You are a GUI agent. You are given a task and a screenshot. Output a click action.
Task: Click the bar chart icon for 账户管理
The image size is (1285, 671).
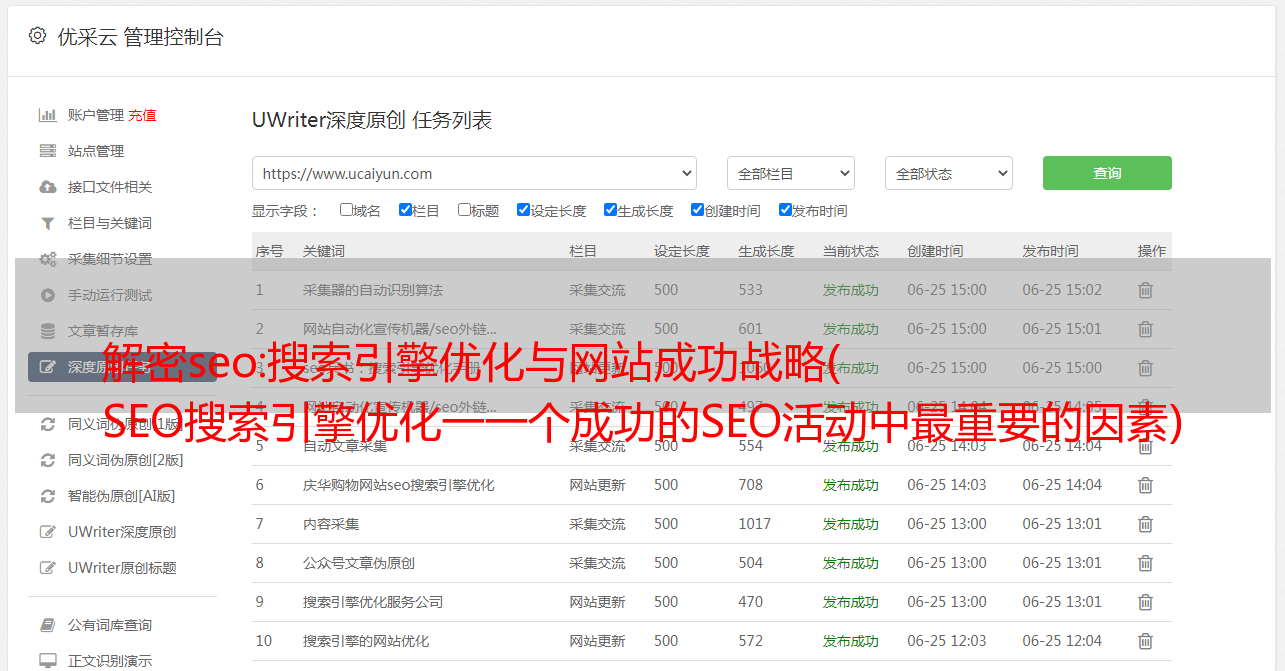[x=47, y=115]
